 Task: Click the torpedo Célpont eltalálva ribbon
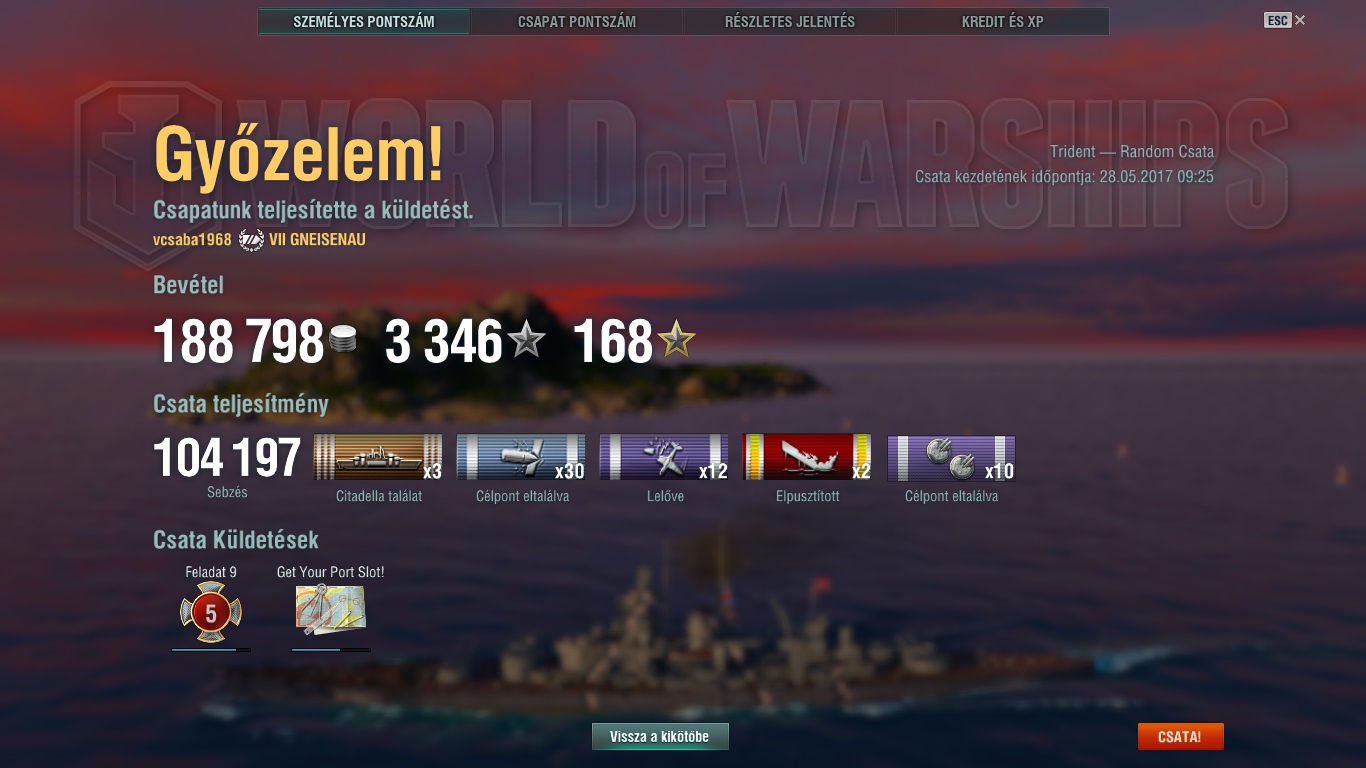click(521, 458)
